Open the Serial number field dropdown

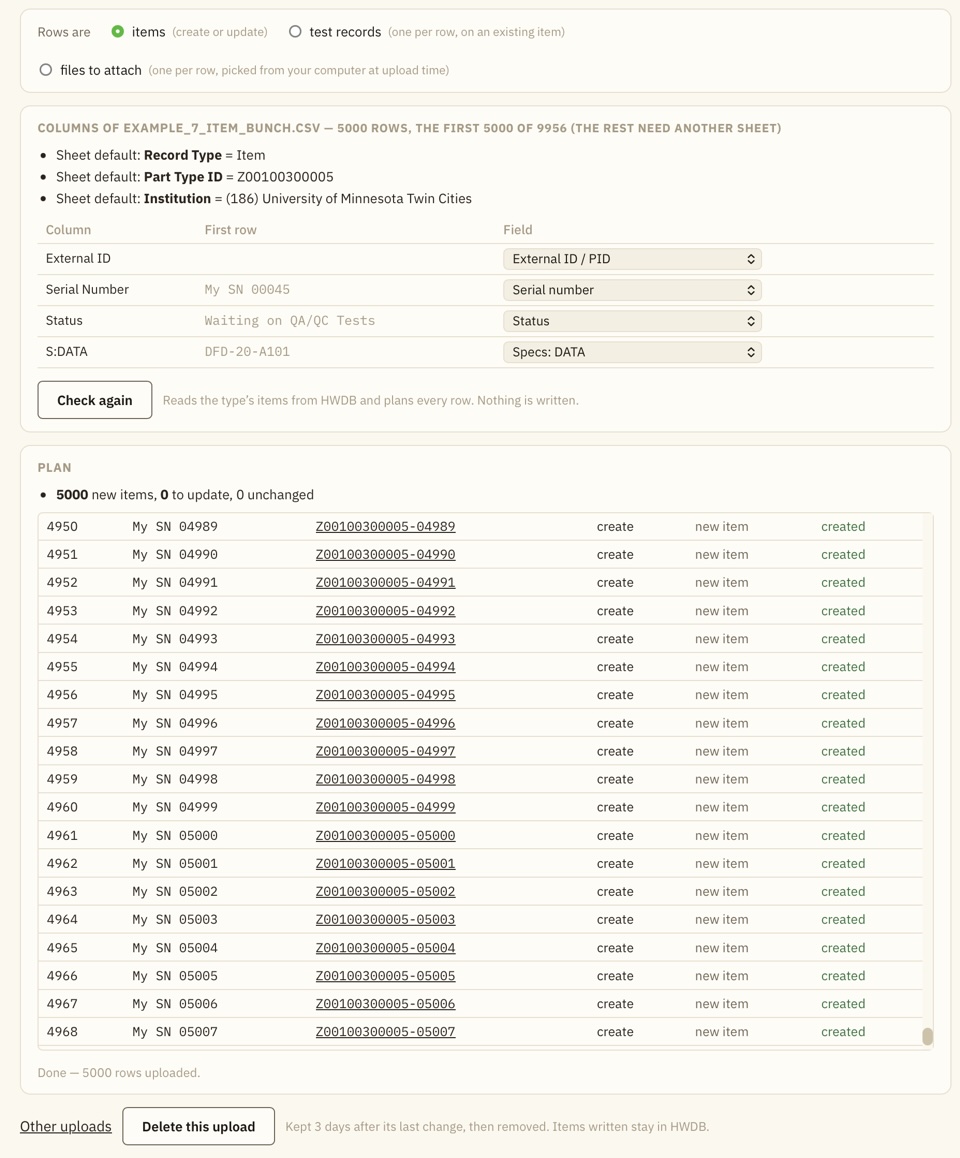632,290
